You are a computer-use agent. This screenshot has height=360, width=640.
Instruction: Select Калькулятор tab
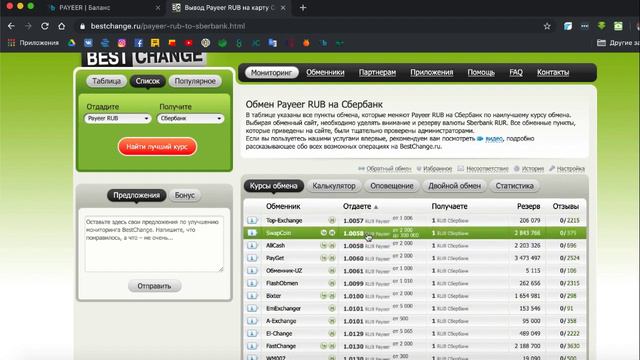(334, 186)
